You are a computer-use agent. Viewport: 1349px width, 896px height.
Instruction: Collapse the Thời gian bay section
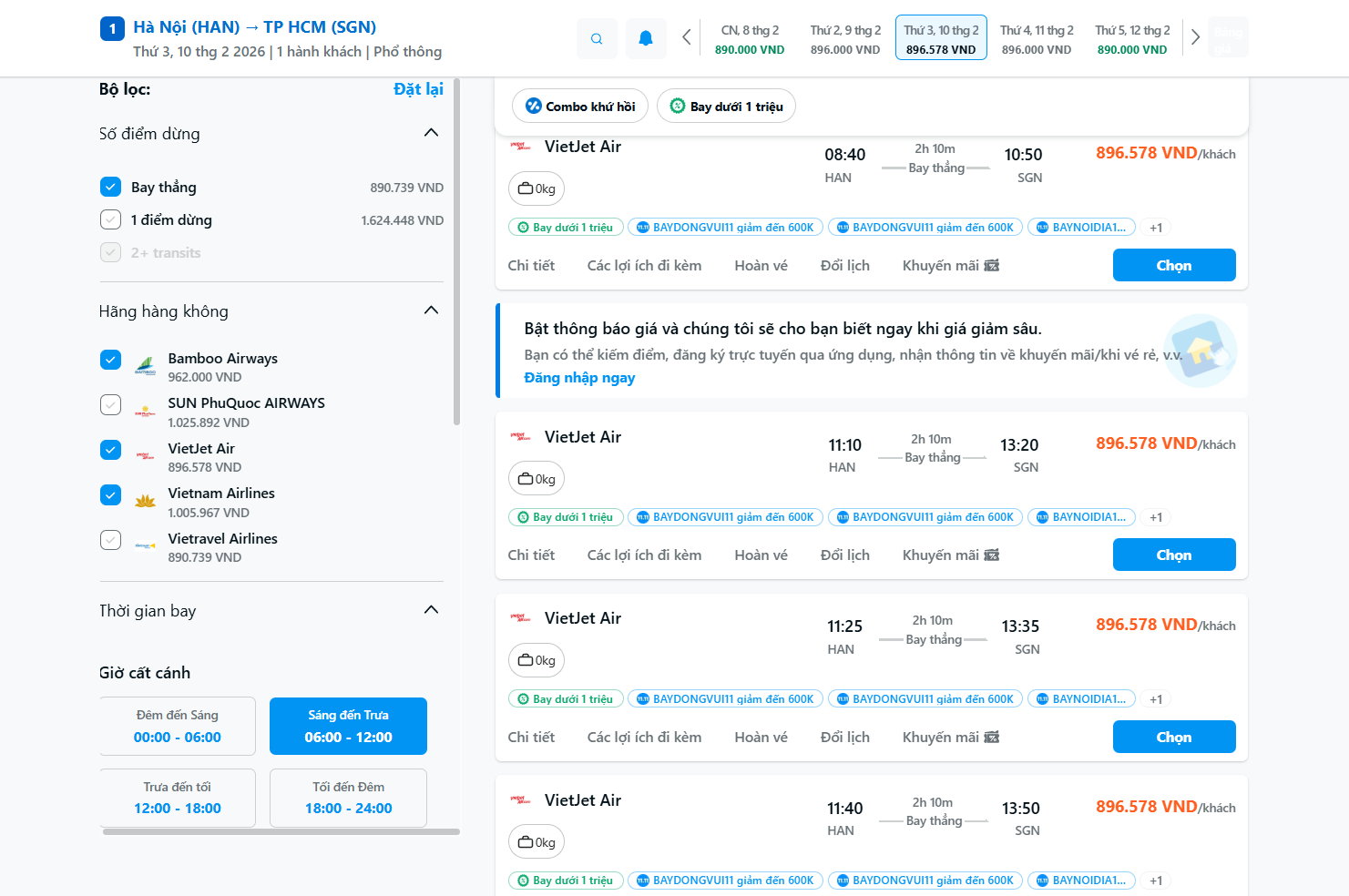pyautogui.click(x=432, y=610)
